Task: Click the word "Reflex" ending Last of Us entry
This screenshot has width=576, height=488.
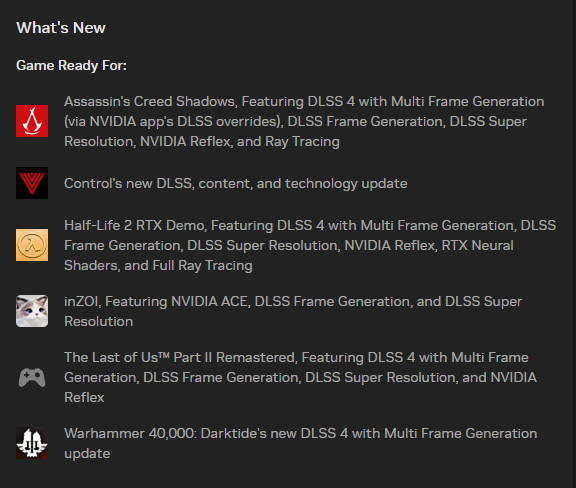Action: click(x=84, y=398)
